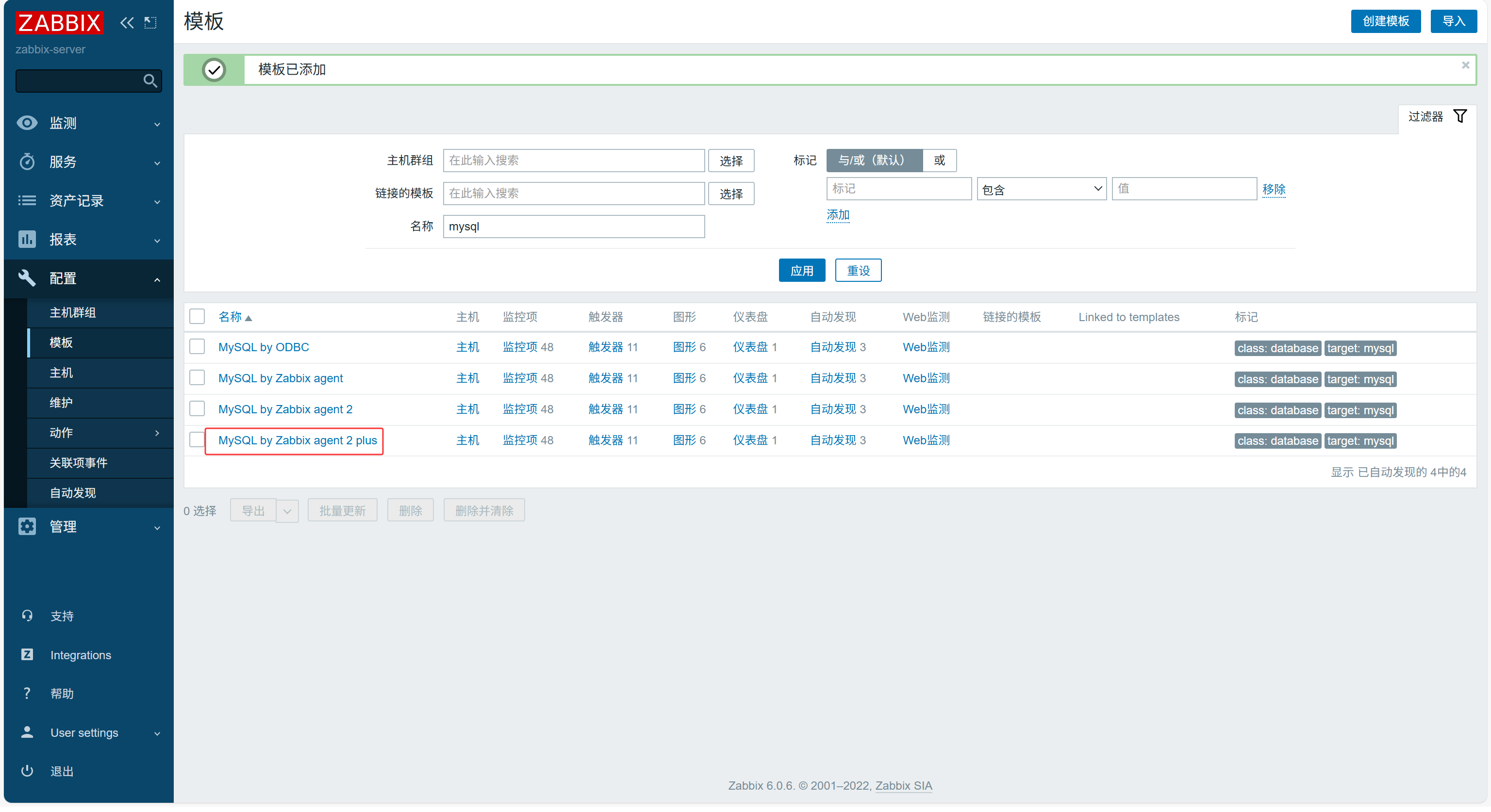
Task: Click the Remove tag filter link
Action: pos(1274,189)
